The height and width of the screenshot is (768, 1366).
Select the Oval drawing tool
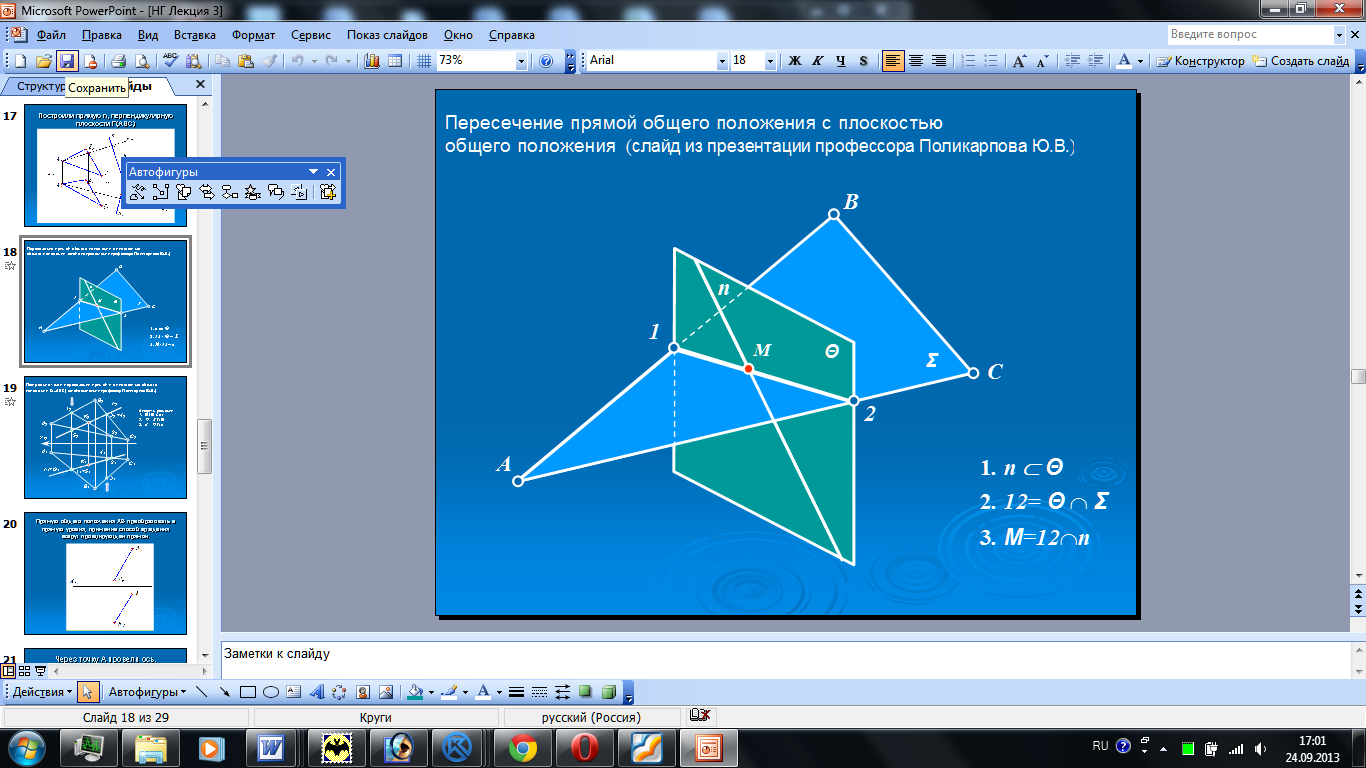270,692
